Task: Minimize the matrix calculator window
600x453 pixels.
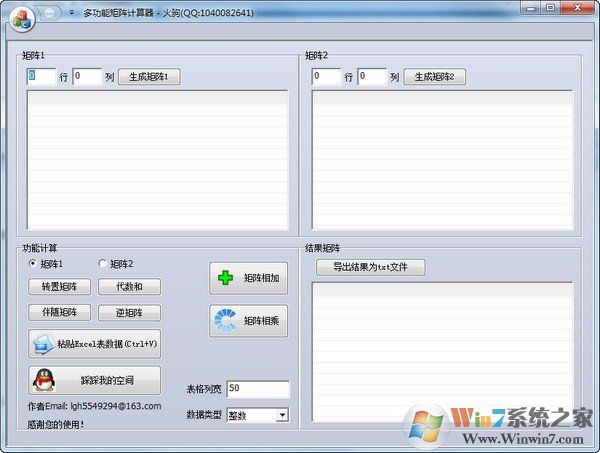Action: (x=530, y=8)
